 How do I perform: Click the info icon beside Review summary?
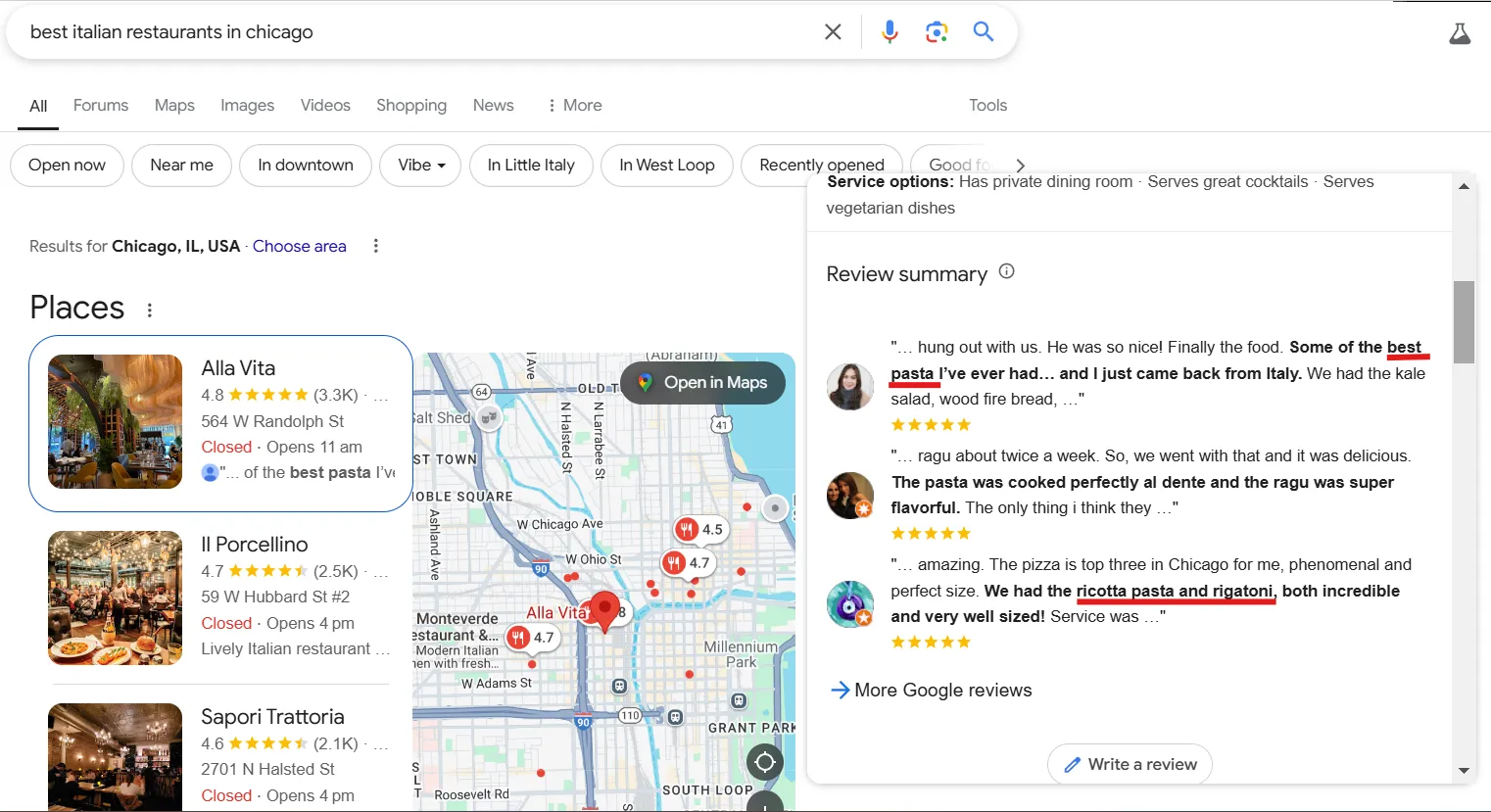(1006, 272)
